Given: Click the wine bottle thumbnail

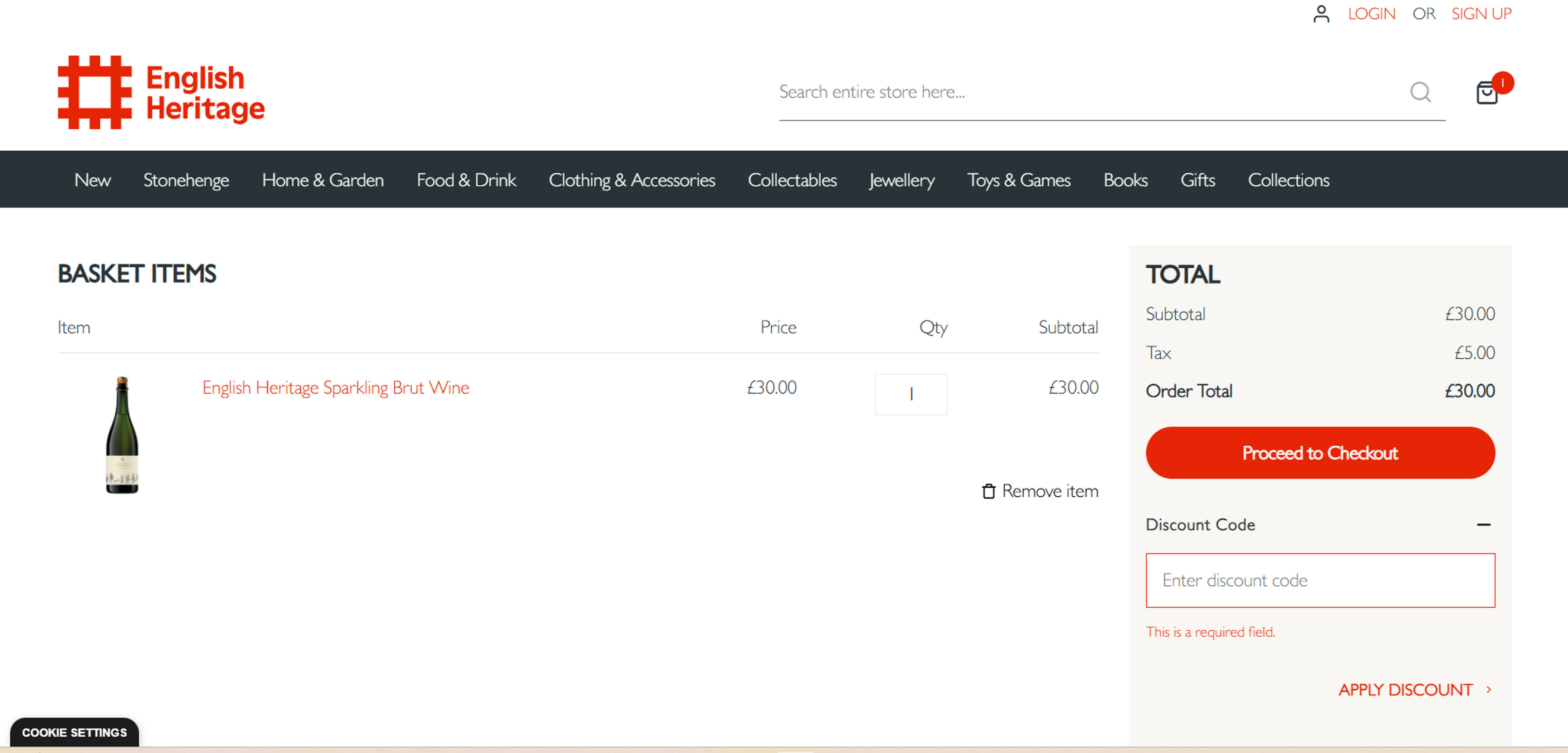Looking at the screenshot, I should coord(122,435).
